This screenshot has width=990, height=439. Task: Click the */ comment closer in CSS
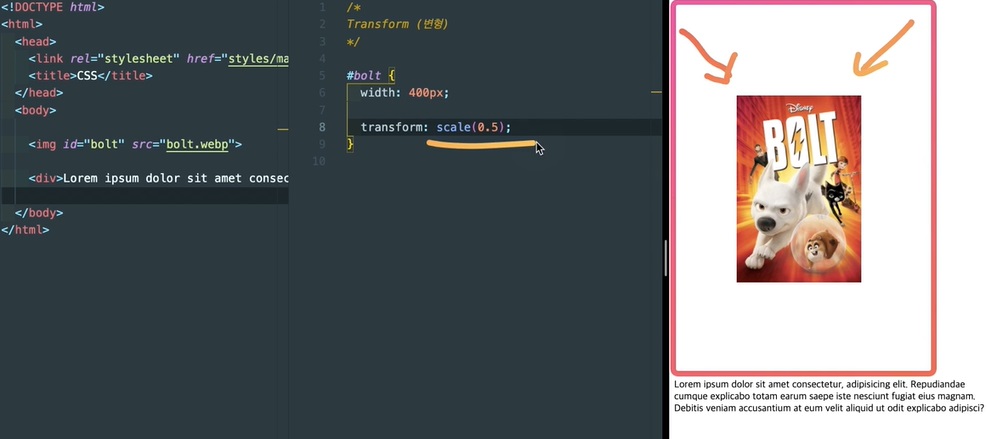pos(354,42)
